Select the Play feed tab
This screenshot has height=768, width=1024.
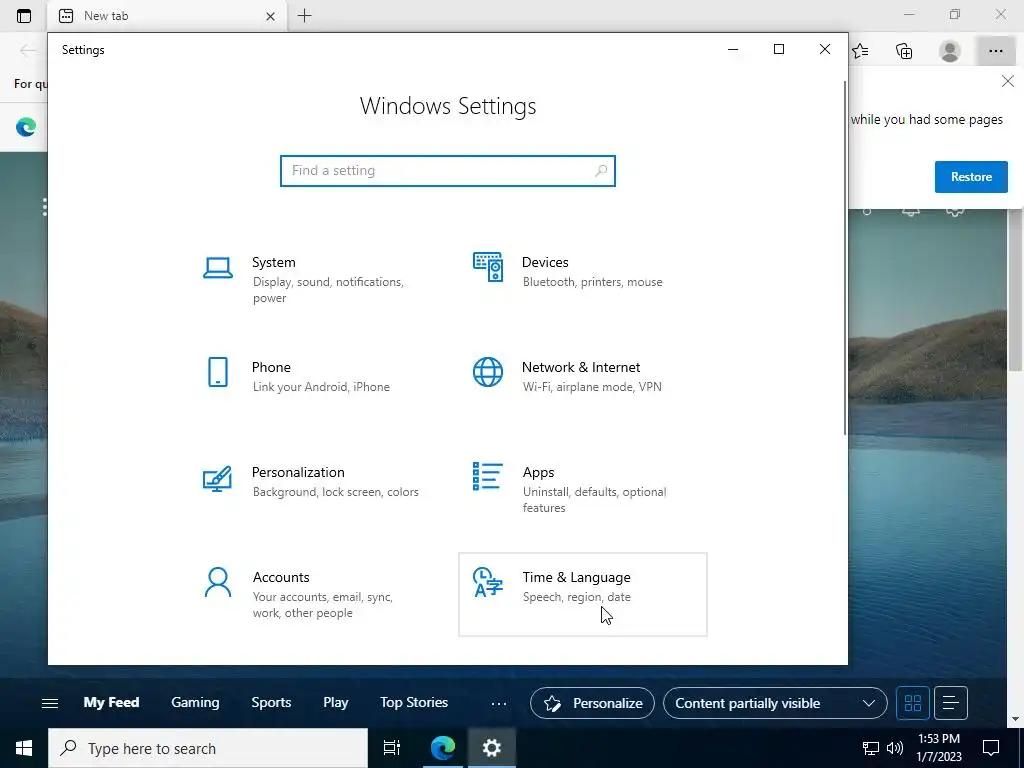click(336, 703)
